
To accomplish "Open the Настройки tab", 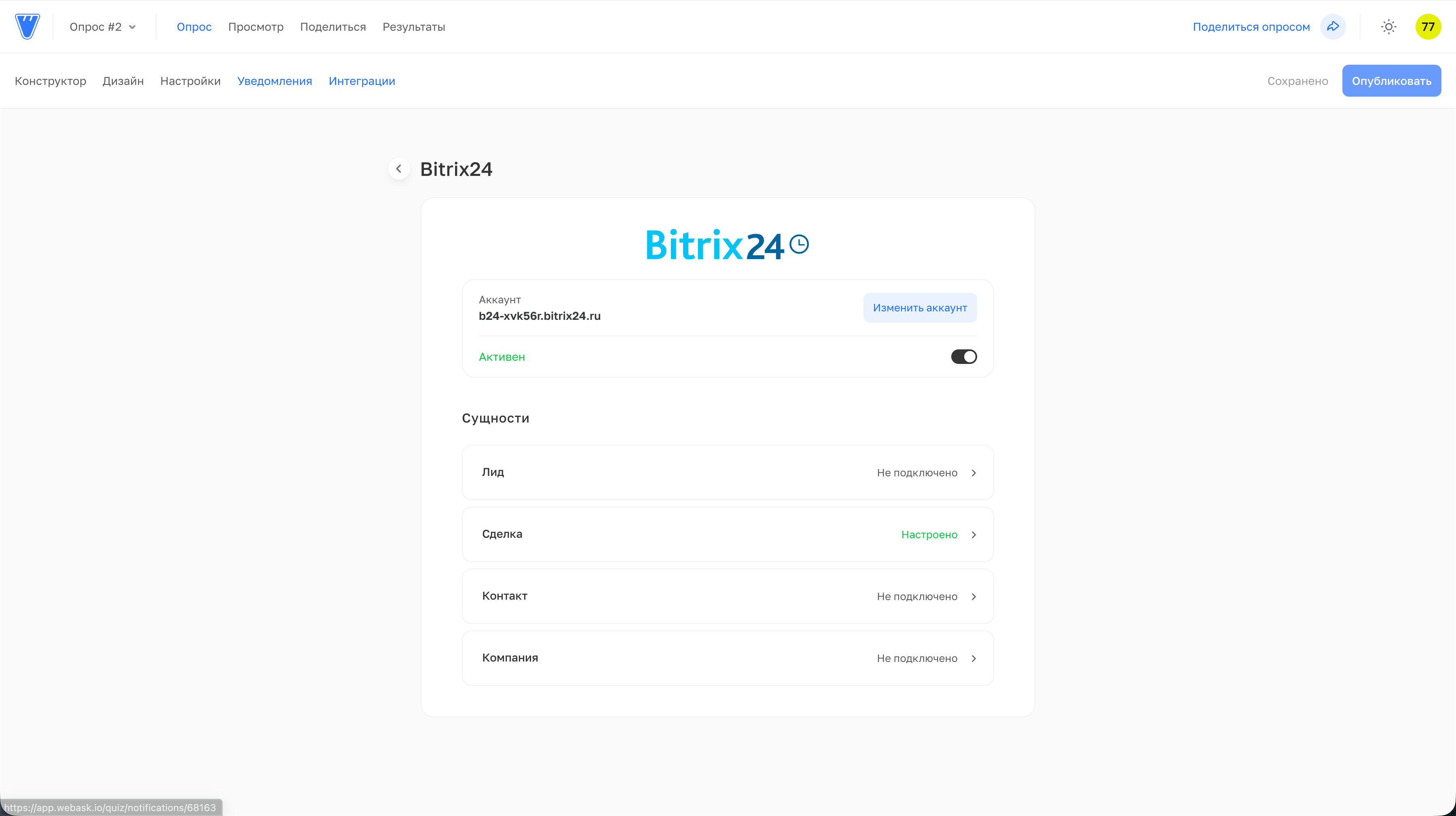I will coord(190,81).
